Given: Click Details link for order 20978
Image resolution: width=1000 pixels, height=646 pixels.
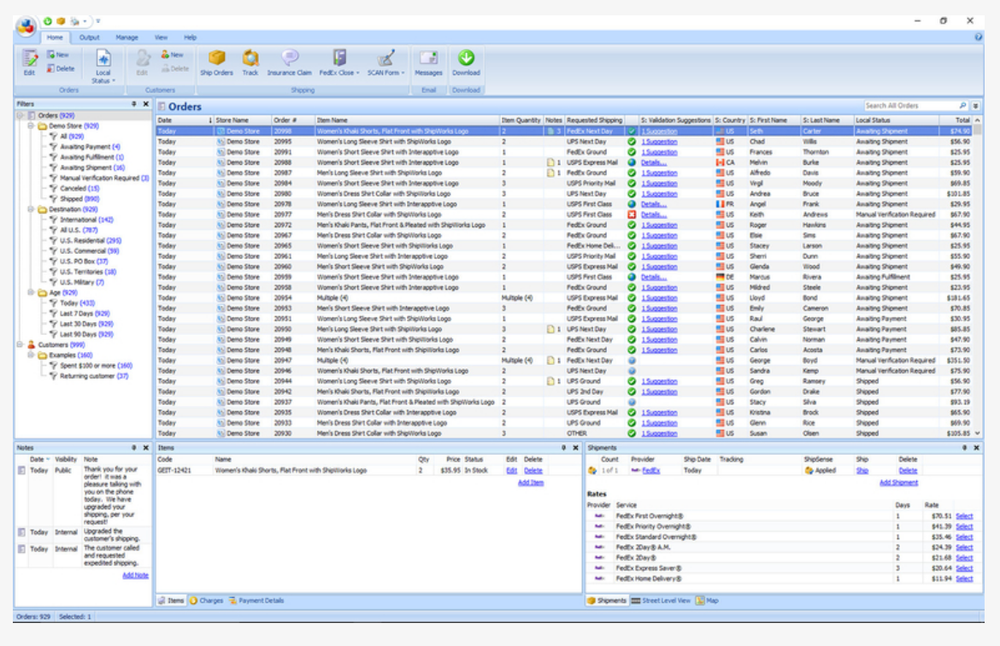Looking at the screenshot, I should pos(654,204).
